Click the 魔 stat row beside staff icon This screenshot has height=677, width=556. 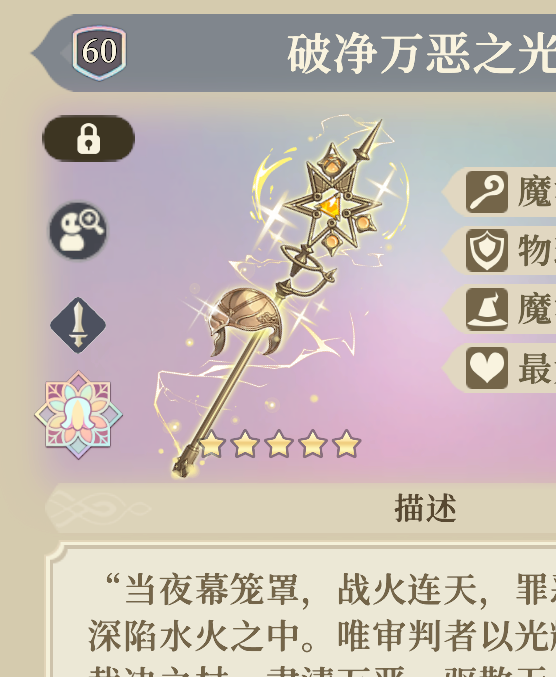pos(499,192)
